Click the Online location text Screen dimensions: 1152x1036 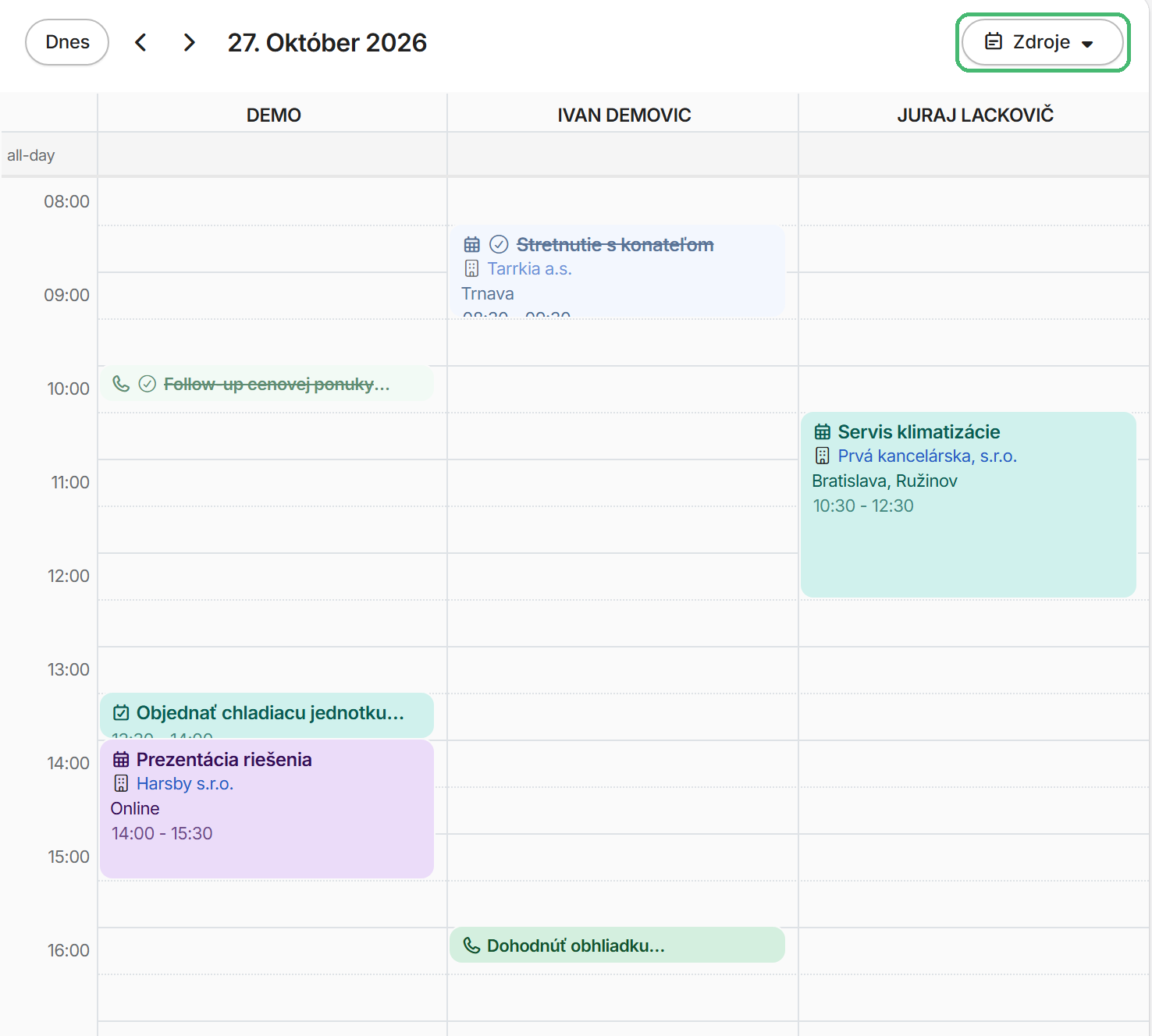coord(135,808)
